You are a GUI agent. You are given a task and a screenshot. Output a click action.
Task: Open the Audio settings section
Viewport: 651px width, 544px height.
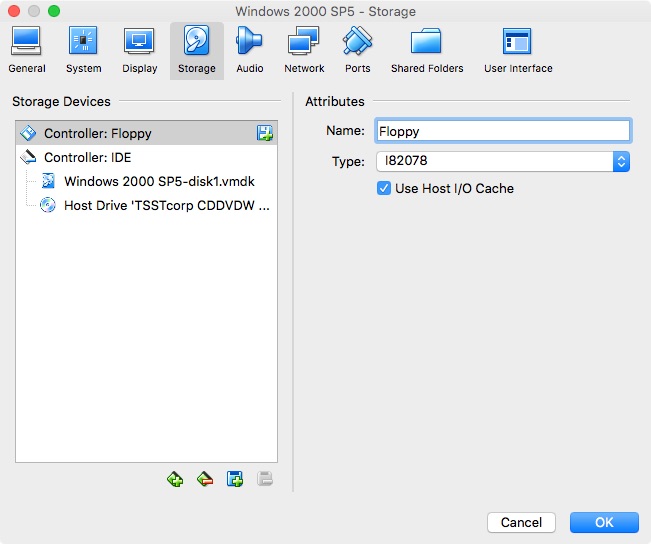[x=250, y=51]
